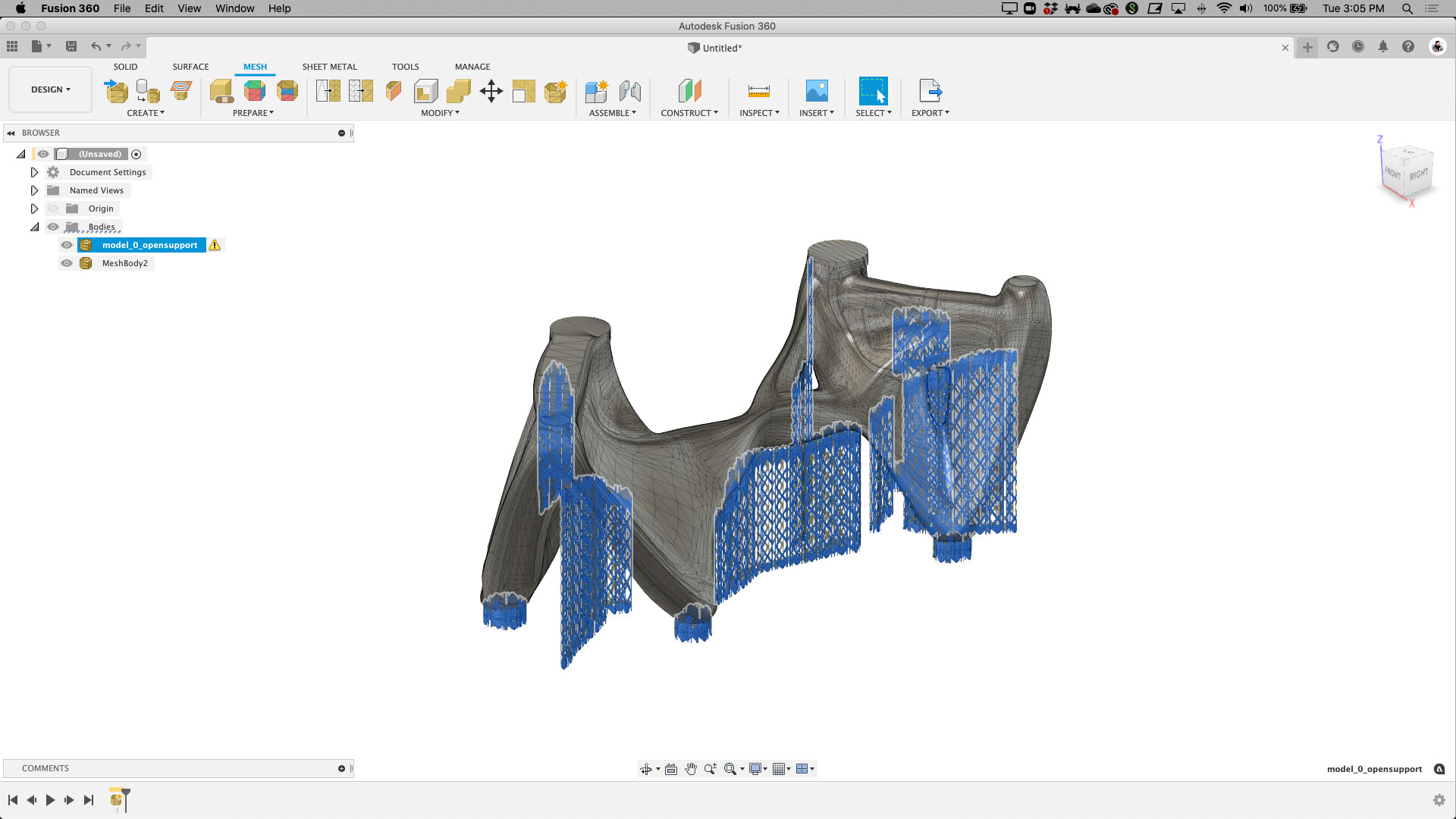Open the Window menu
Viewport: 1456px width, 819px height.
click(234, 8)
